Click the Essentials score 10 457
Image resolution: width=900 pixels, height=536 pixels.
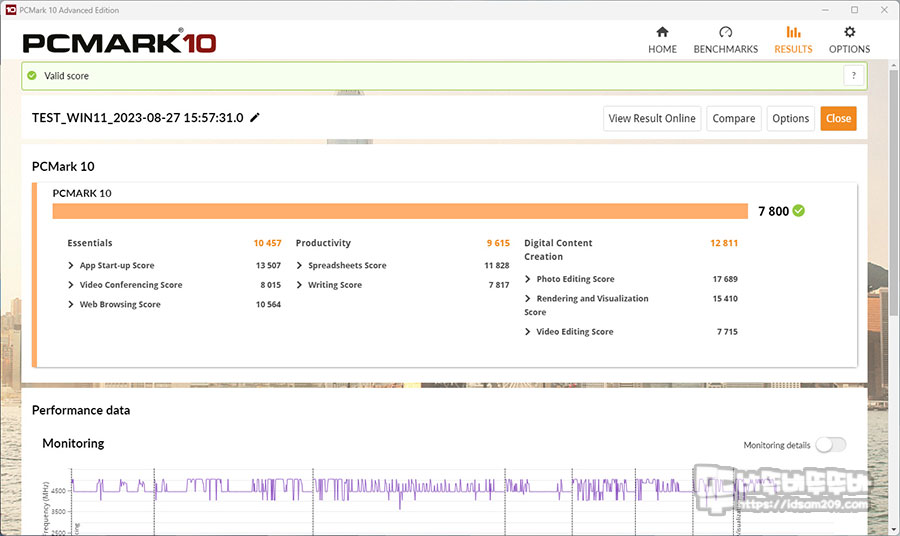tap(267, 243)
